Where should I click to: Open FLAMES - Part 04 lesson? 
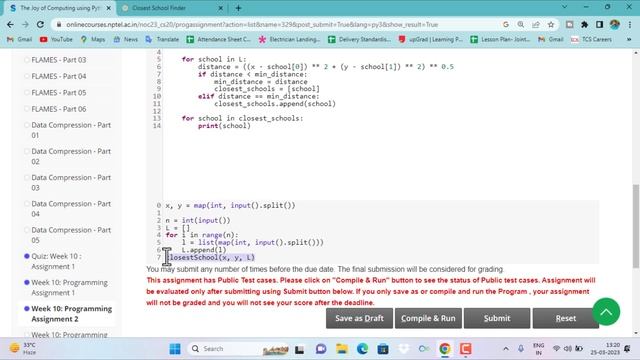coord(59,76)
